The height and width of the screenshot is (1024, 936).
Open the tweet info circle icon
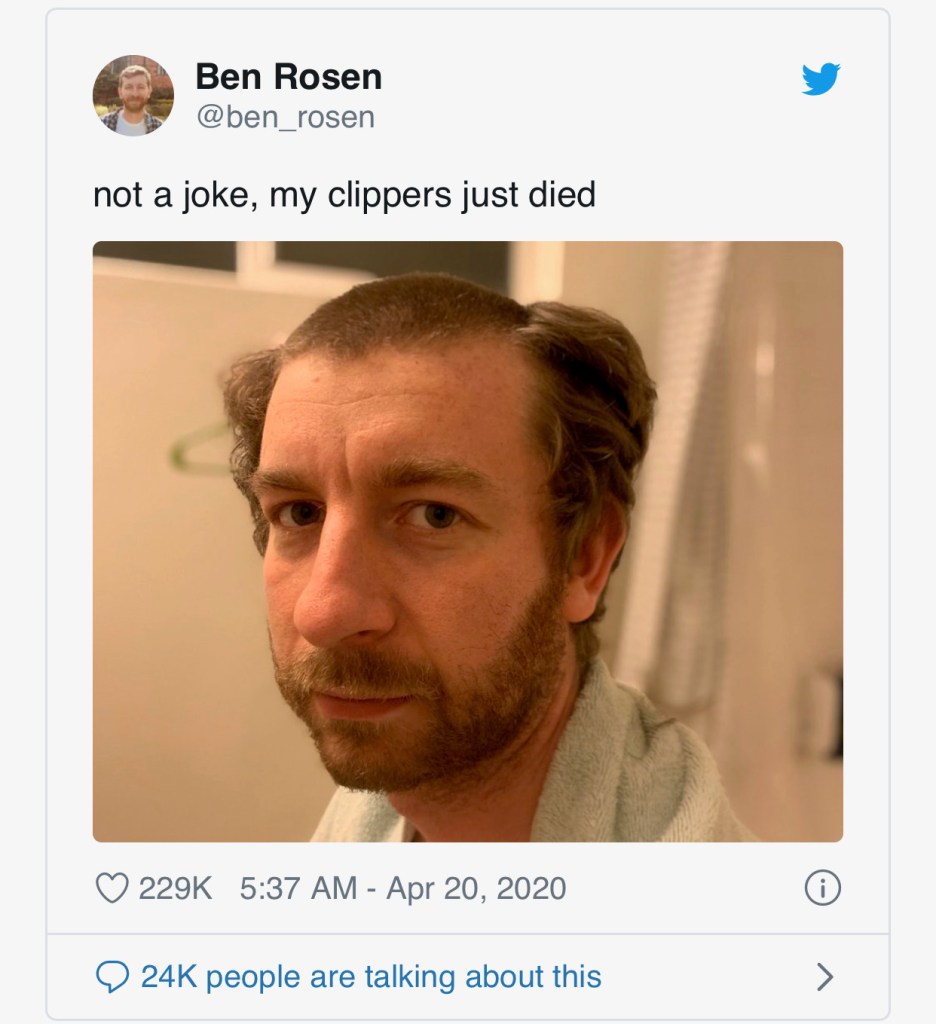click(x=822, y=888)
